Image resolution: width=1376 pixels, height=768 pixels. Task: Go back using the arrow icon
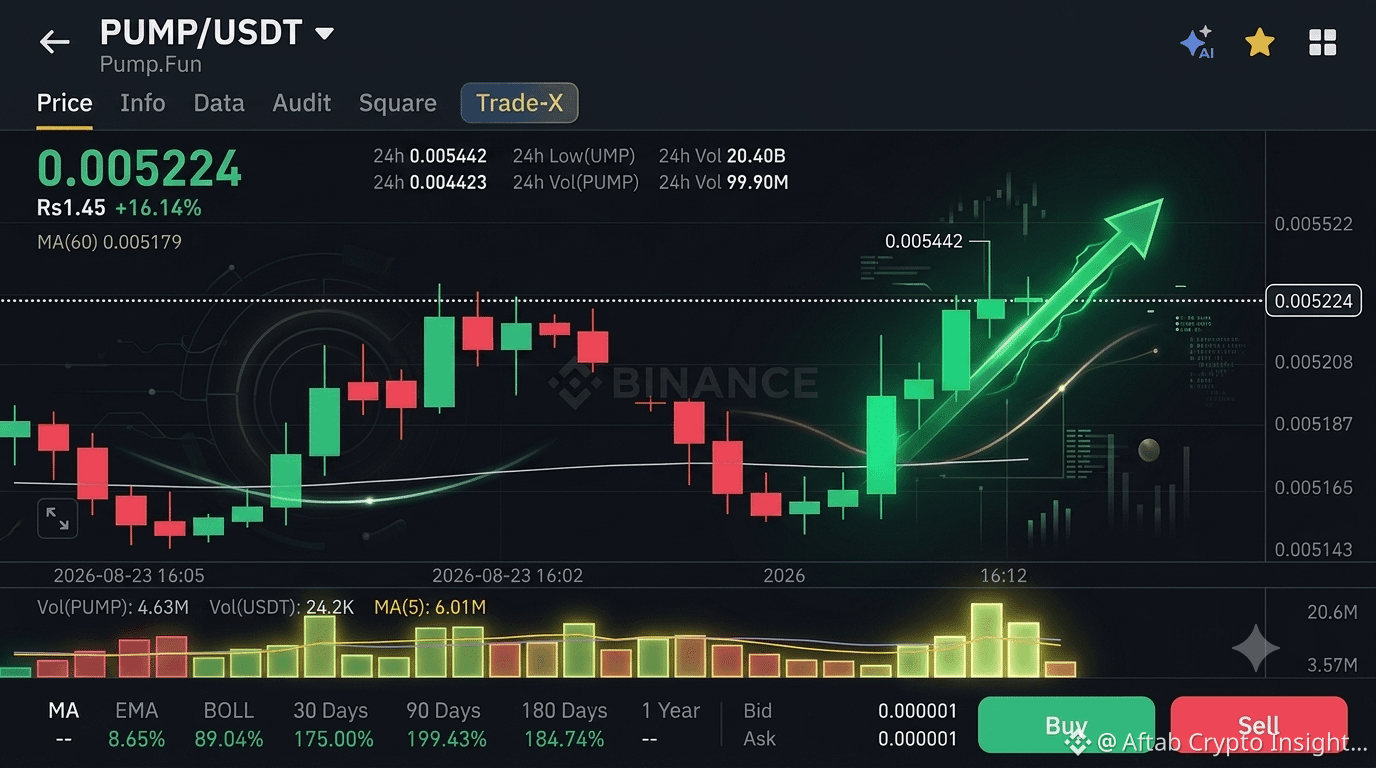click(x=54, y=41)
